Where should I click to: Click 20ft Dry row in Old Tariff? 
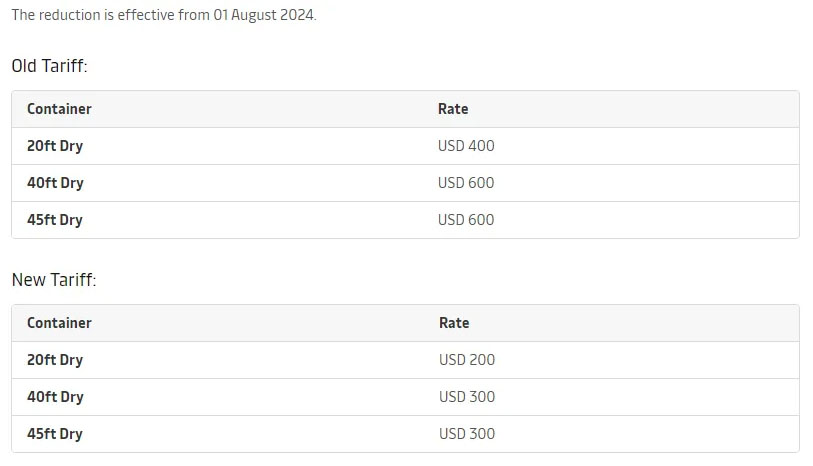tap(405, 146)
